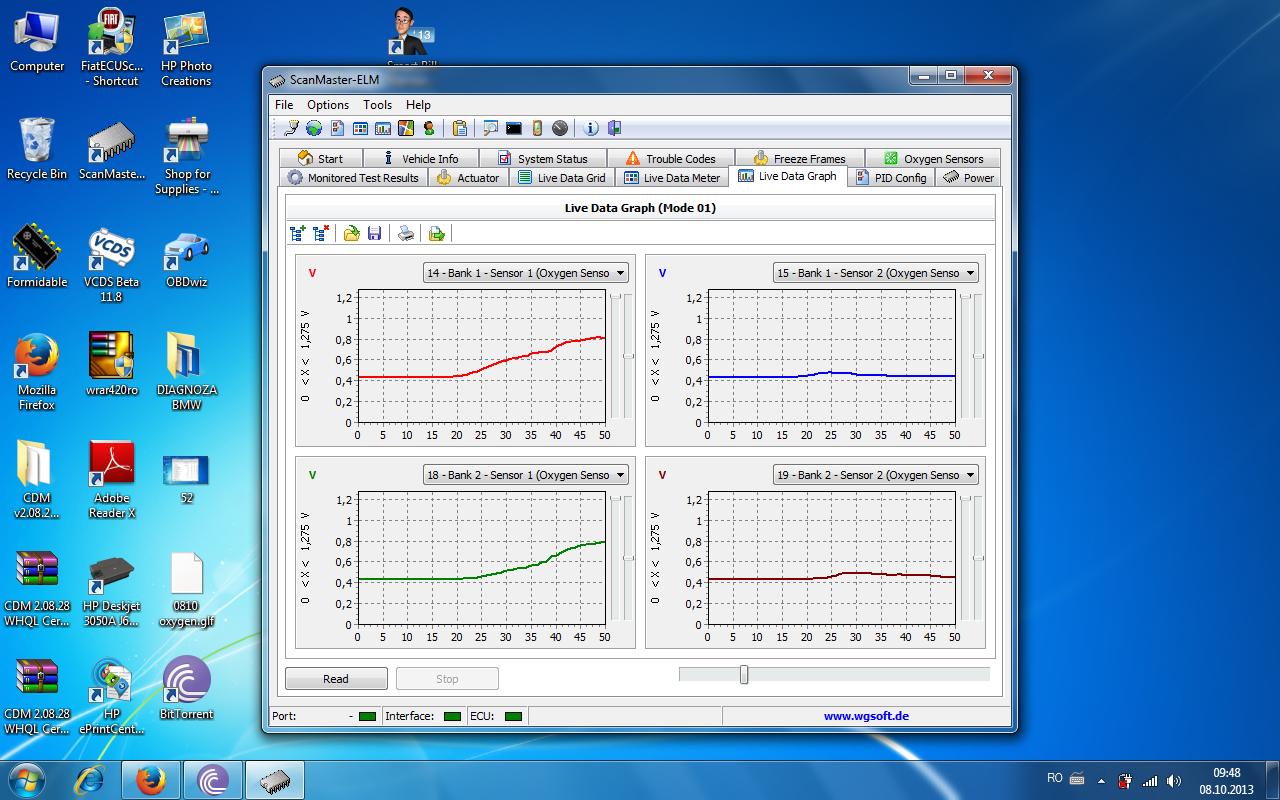Open the 14 - Bank 1 - Sensor 1 dropdown

coord(526,273)
